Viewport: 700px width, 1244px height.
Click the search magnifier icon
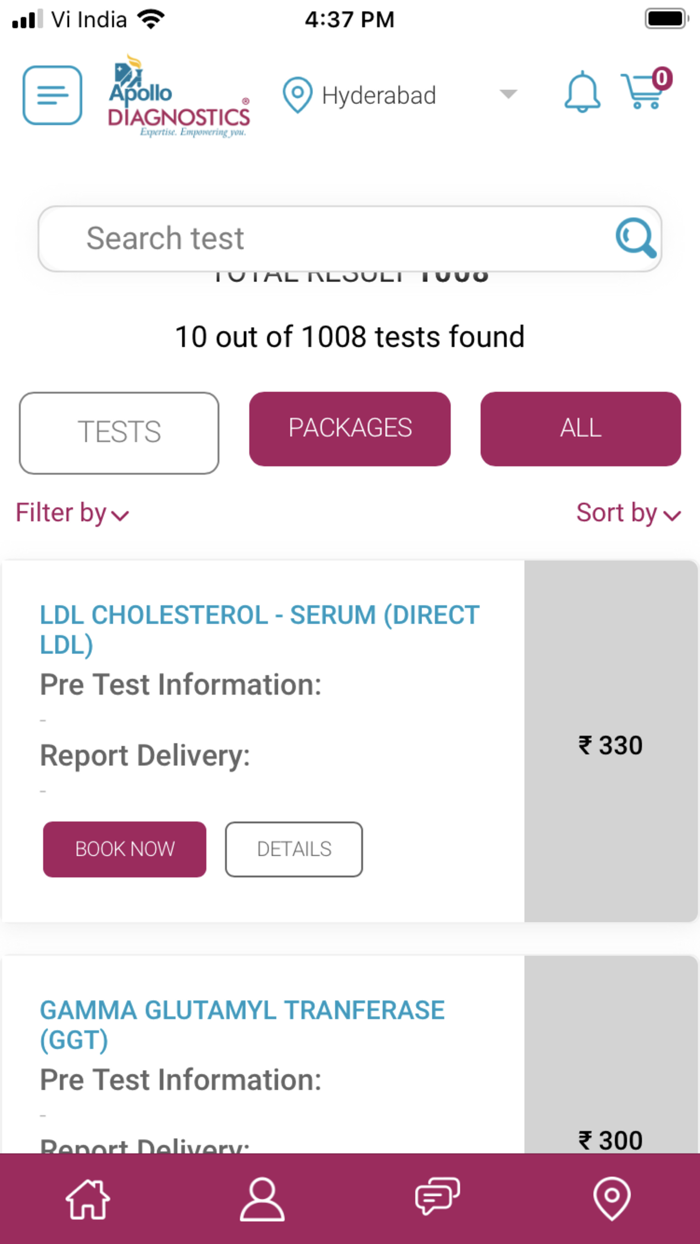[635, 238]
